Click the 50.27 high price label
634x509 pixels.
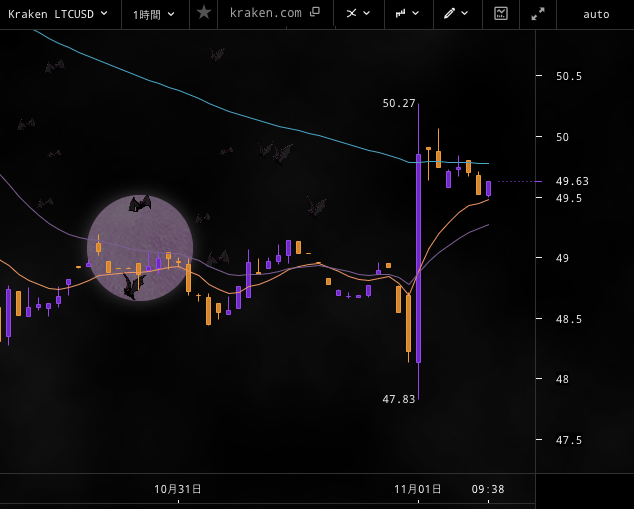pos(399,103)
